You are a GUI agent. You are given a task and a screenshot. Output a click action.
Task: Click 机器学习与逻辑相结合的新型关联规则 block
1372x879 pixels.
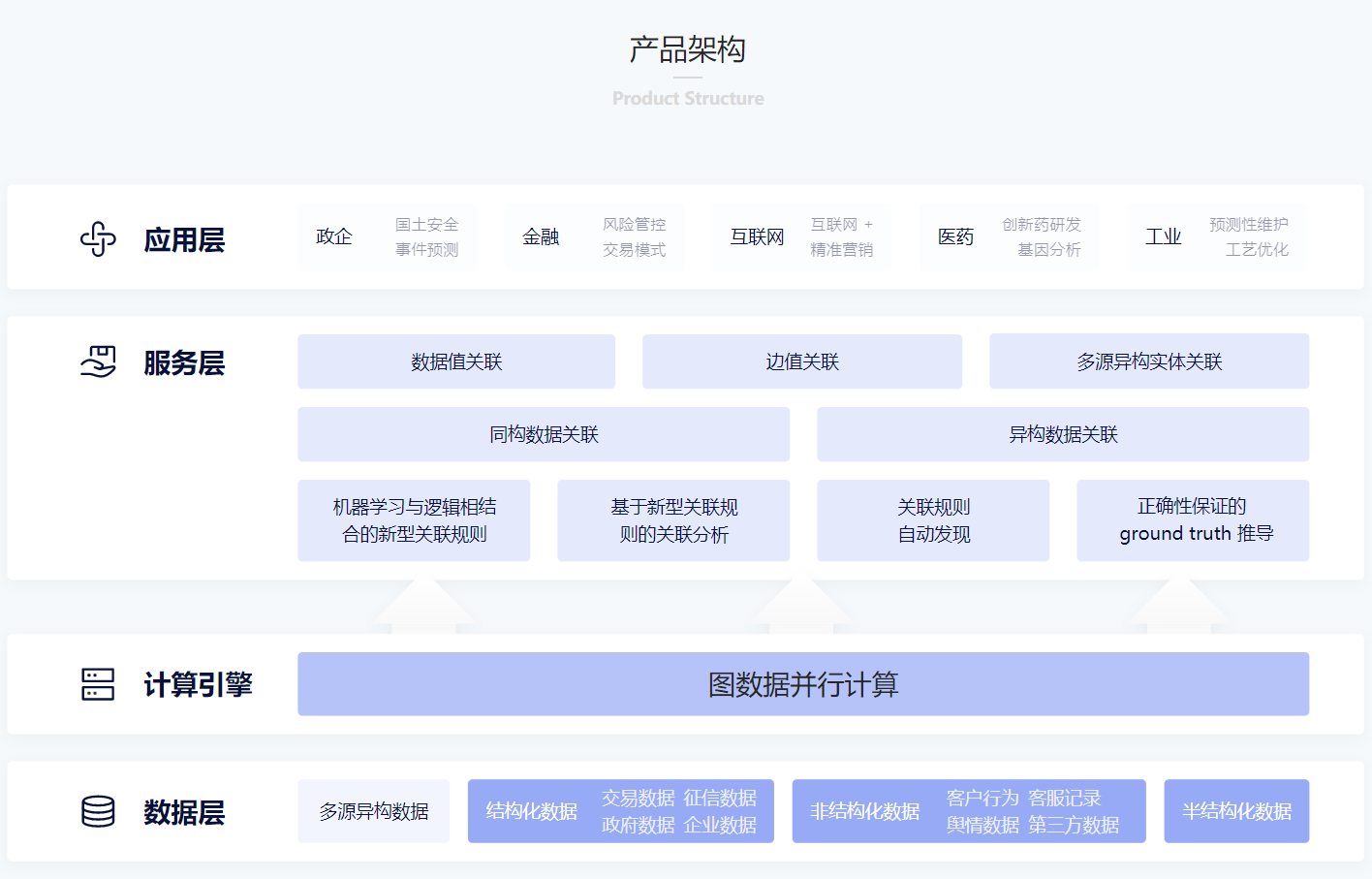tap(414, 520)
